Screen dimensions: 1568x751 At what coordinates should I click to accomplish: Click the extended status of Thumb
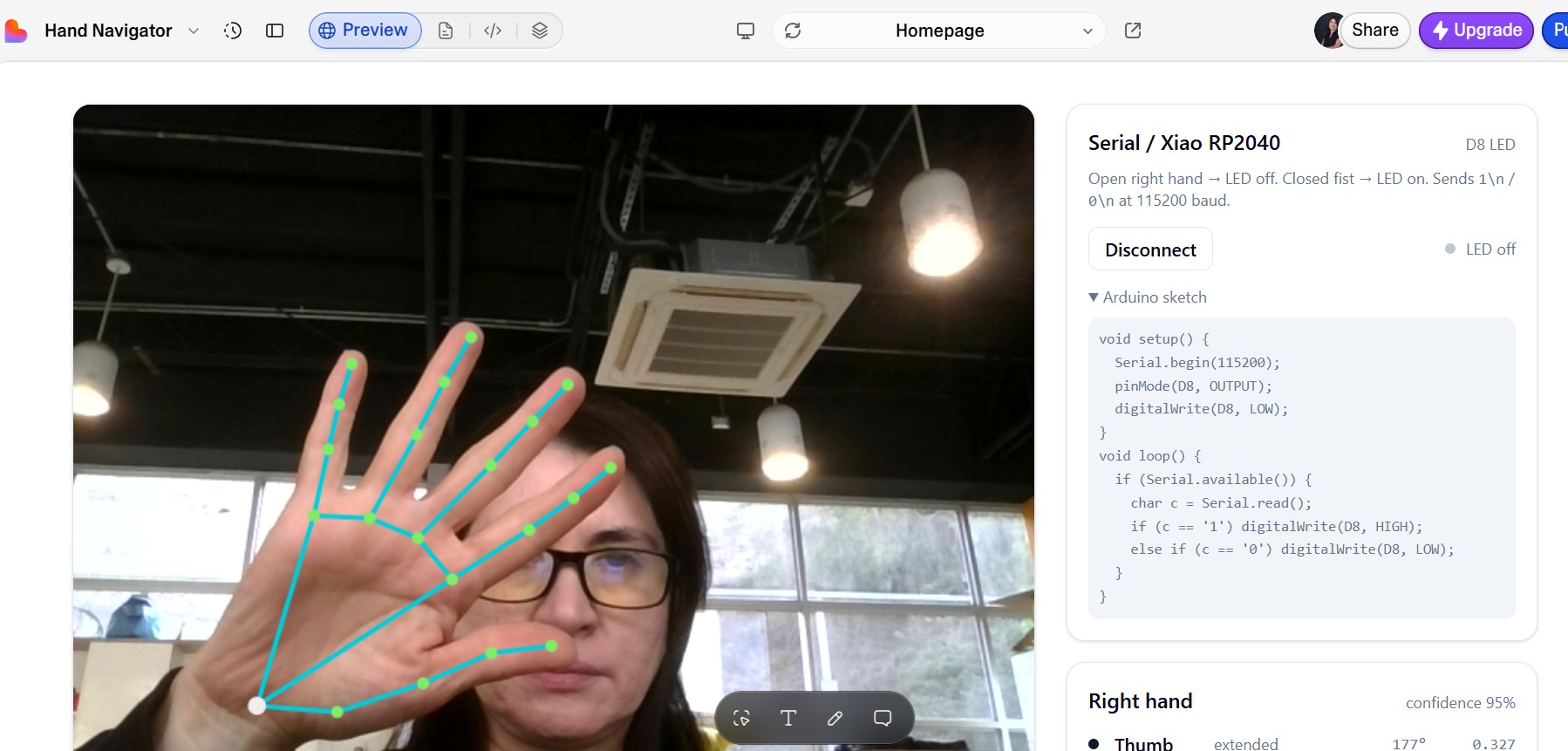coord(1245,744)
